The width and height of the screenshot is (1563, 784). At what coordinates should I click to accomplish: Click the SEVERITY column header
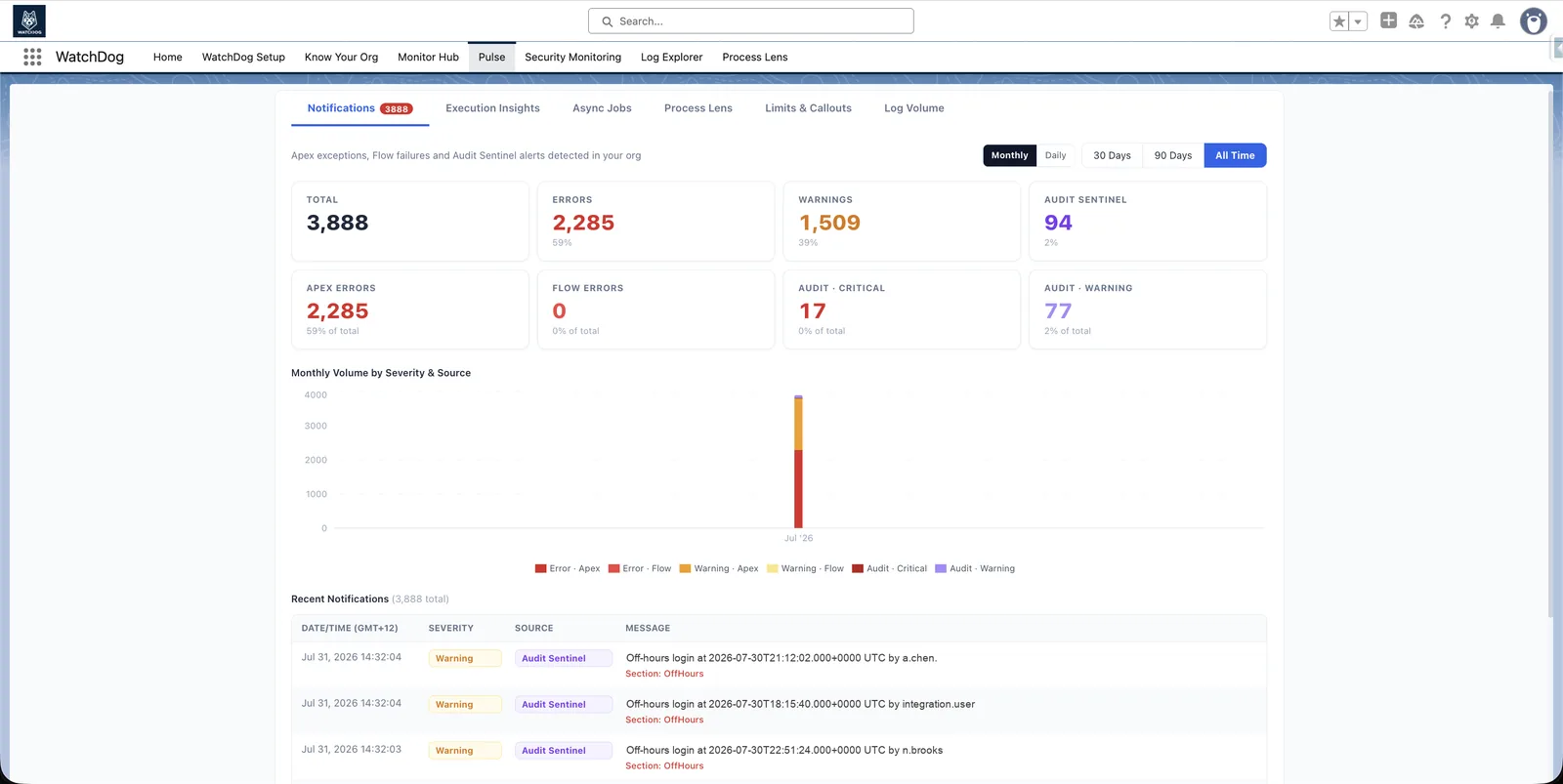tap(450, 628)
